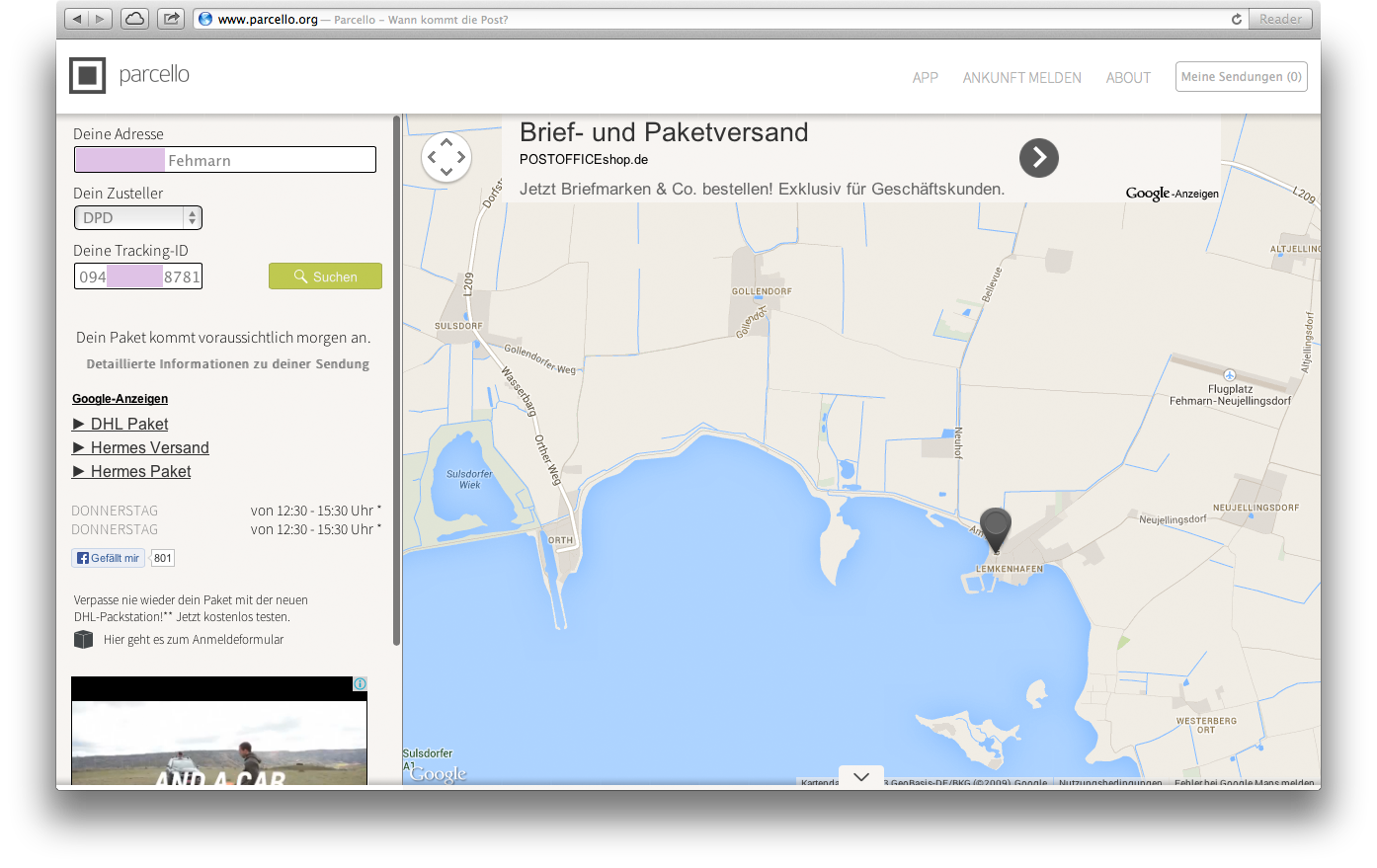Image resolution: width=1377 pixels, height=868 pixels.
Task: Reload the page using the refresh icon
Action: (x=1236, y=19)
